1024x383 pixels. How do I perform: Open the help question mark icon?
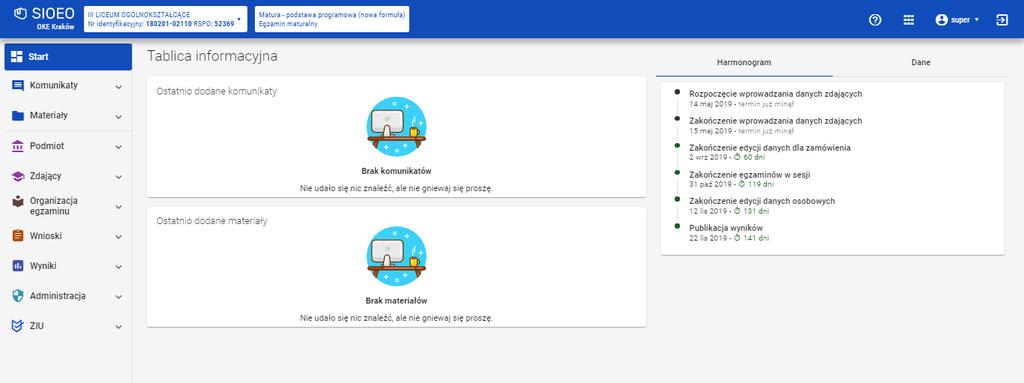tap(875, 20)
